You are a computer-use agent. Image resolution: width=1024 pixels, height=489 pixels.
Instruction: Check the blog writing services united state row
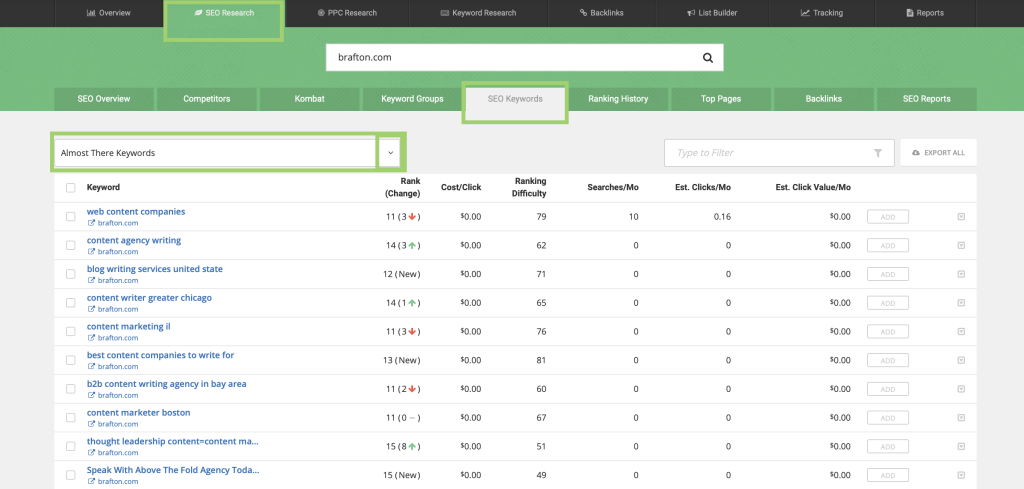click(x=71, y=274)
